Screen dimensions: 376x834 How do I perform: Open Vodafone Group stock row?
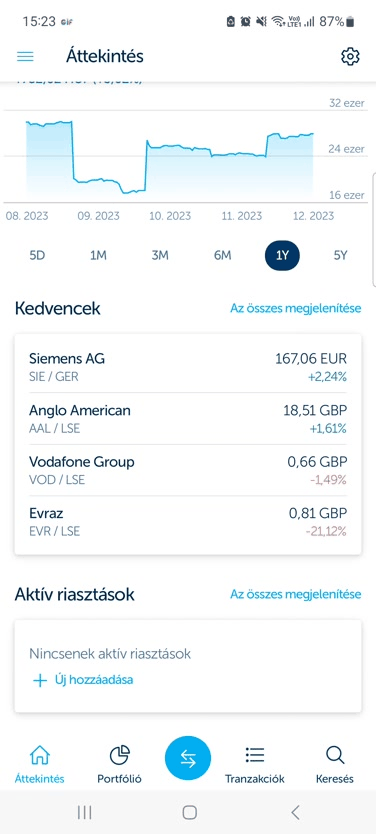[188, 470]
